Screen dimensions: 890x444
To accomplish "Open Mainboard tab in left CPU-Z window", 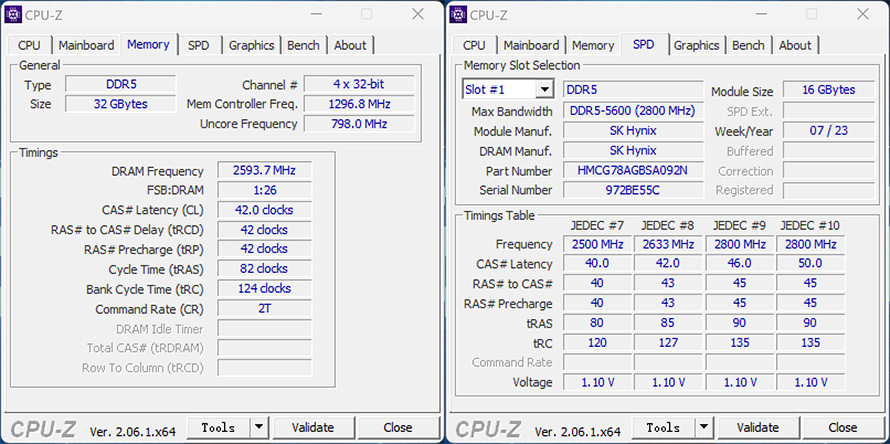I will click(x=86, y=45).
